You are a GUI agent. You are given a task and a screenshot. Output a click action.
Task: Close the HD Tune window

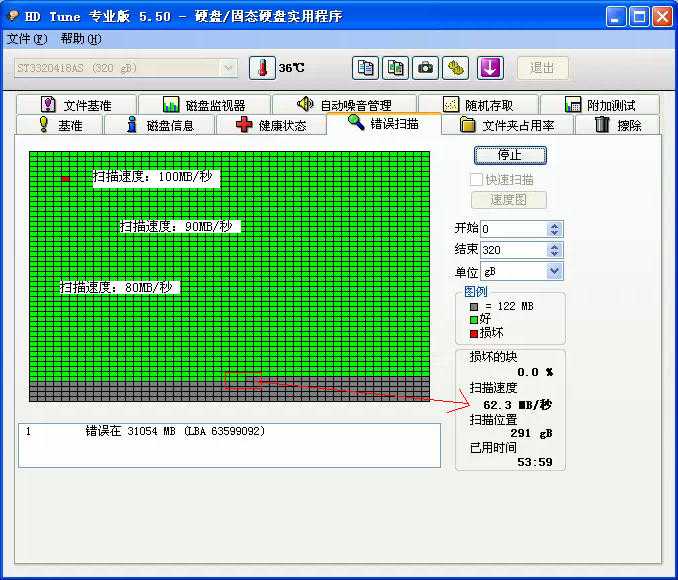click(662, 17)
